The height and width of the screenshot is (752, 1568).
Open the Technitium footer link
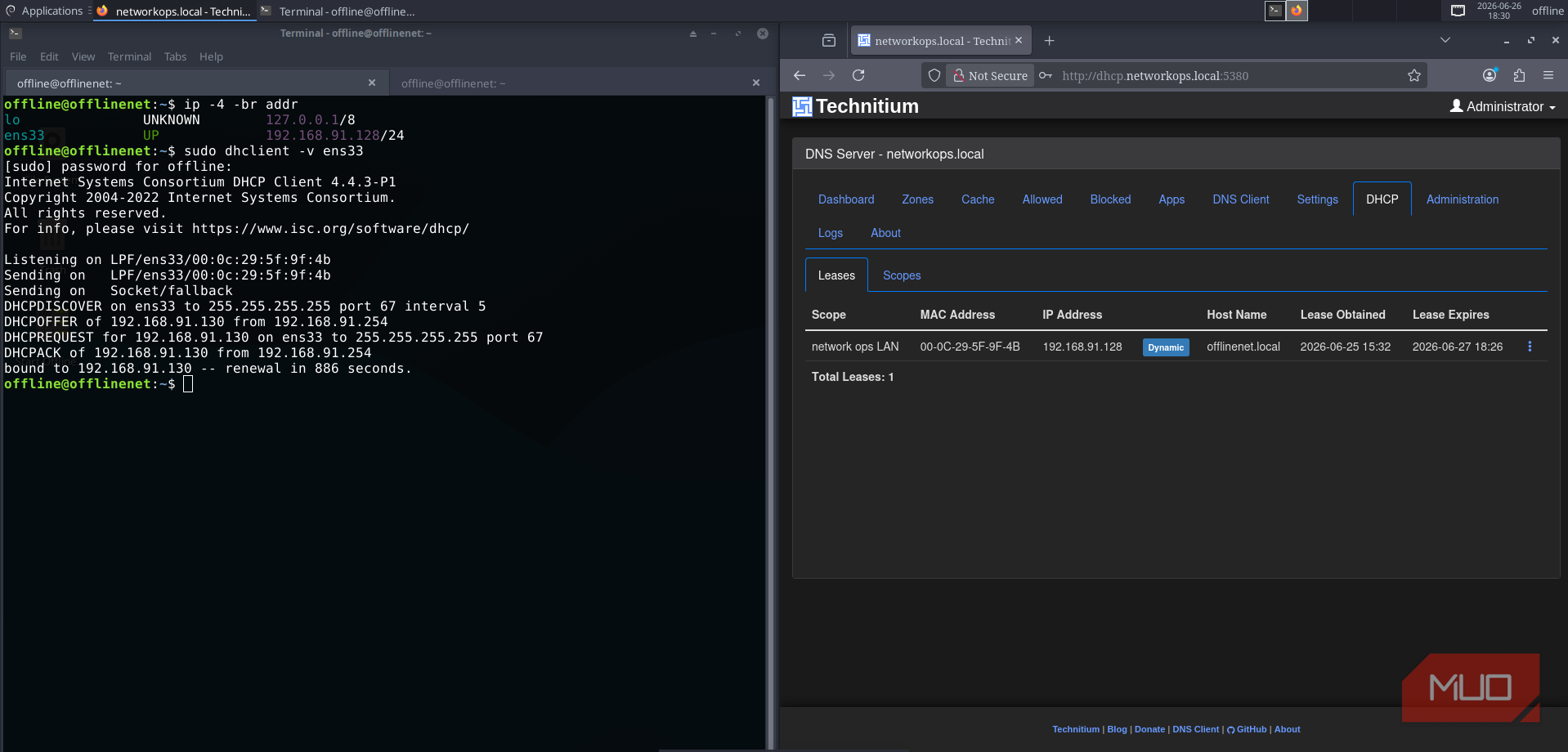1076,729
